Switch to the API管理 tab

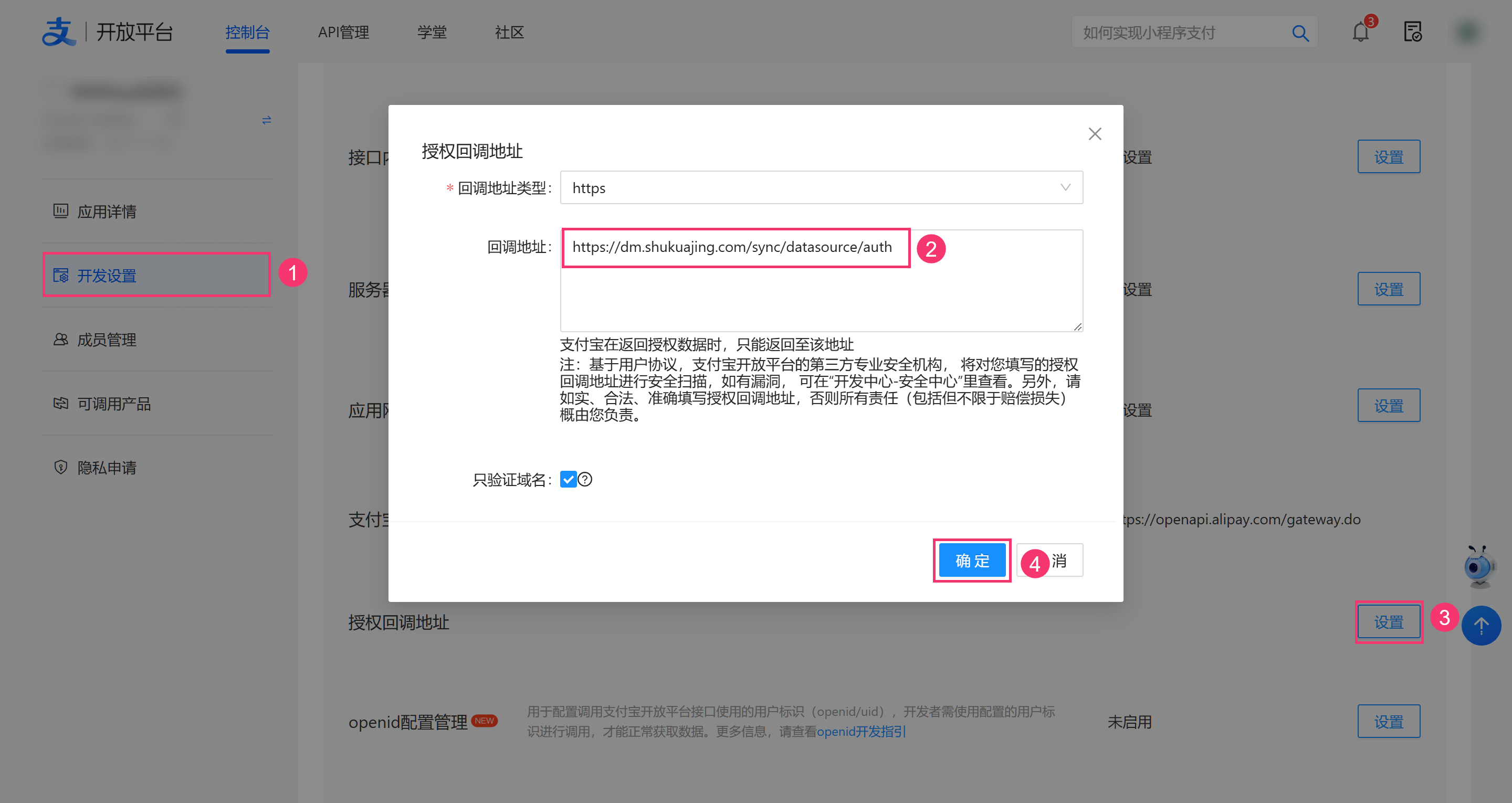pos(343,33)
